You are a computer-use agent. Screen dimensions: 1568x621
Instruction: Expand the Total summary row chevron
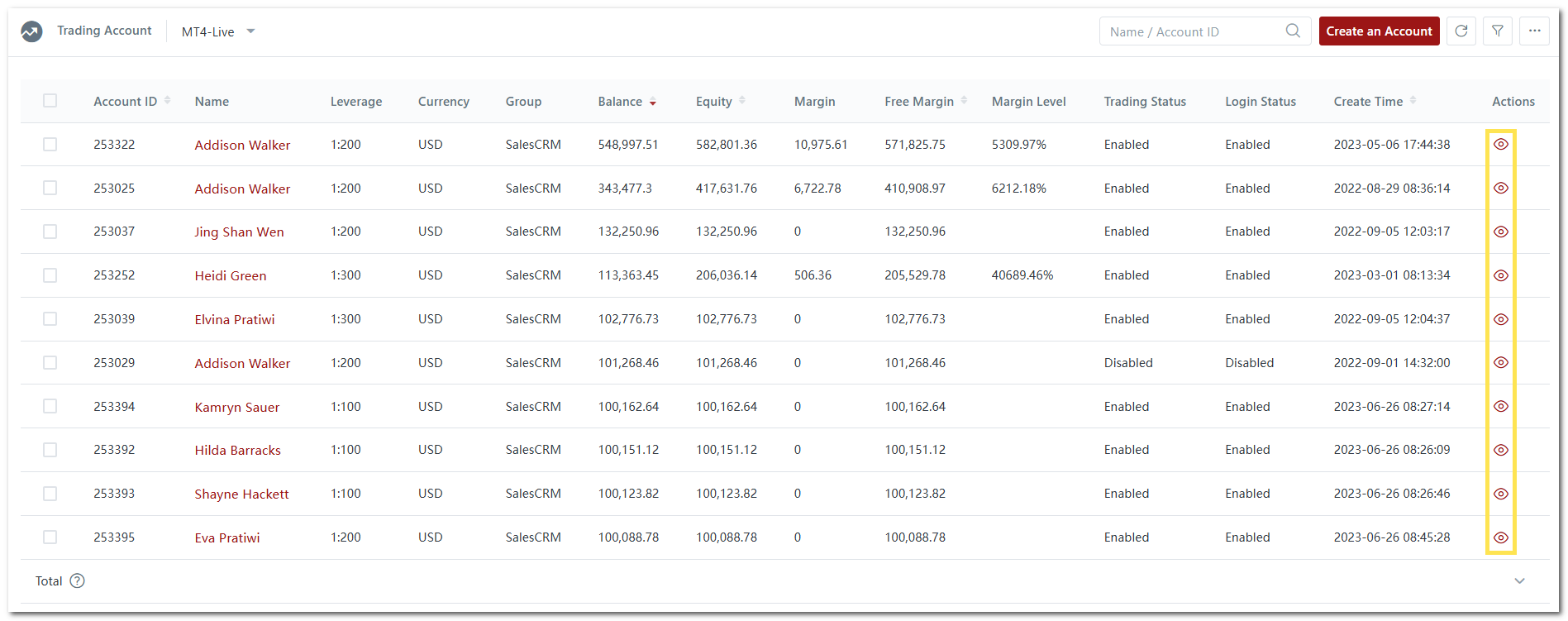pos(1519,581)
